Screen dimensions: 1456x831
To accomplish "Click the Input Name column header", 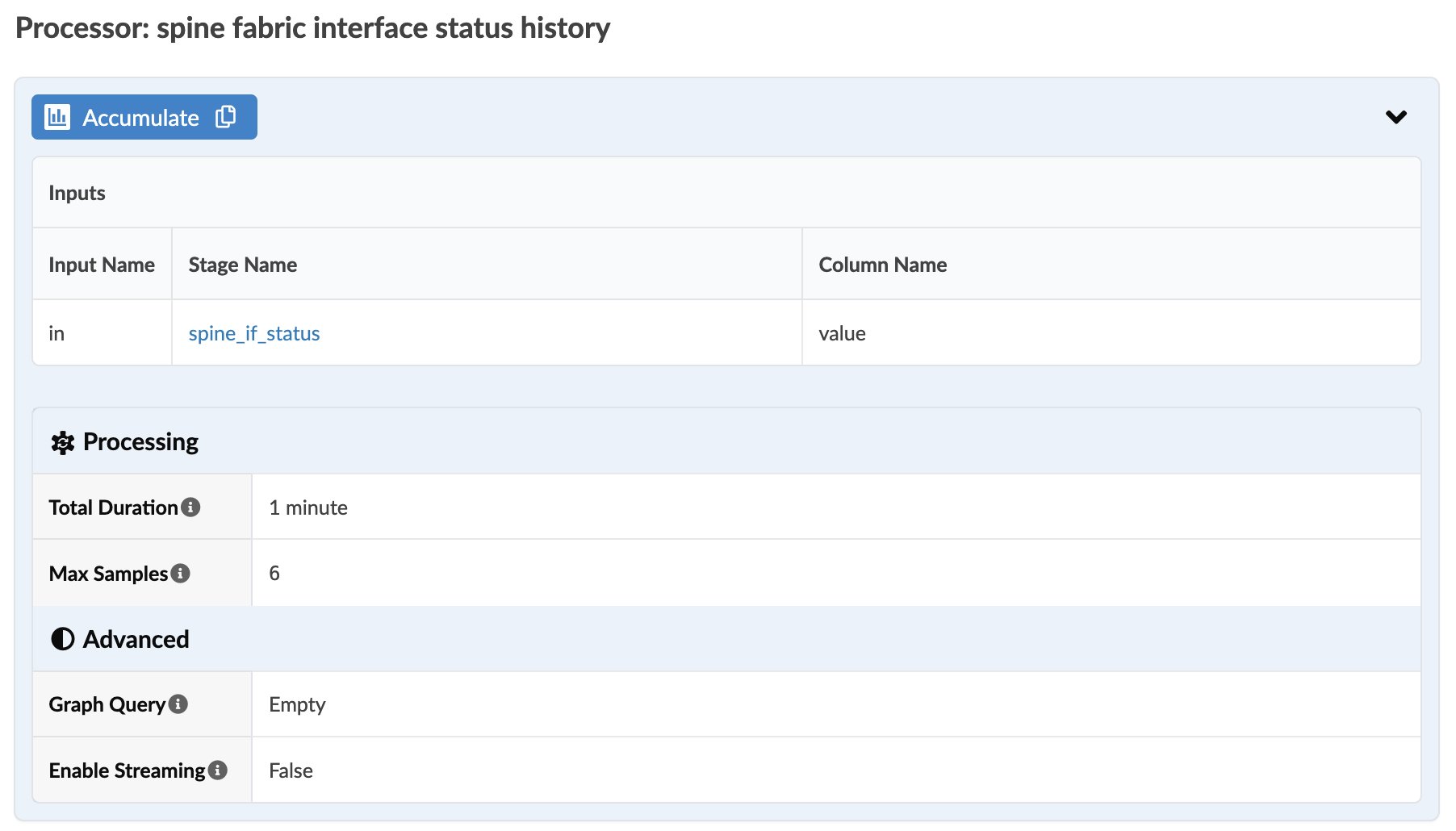I will click(x=102, y=265).
